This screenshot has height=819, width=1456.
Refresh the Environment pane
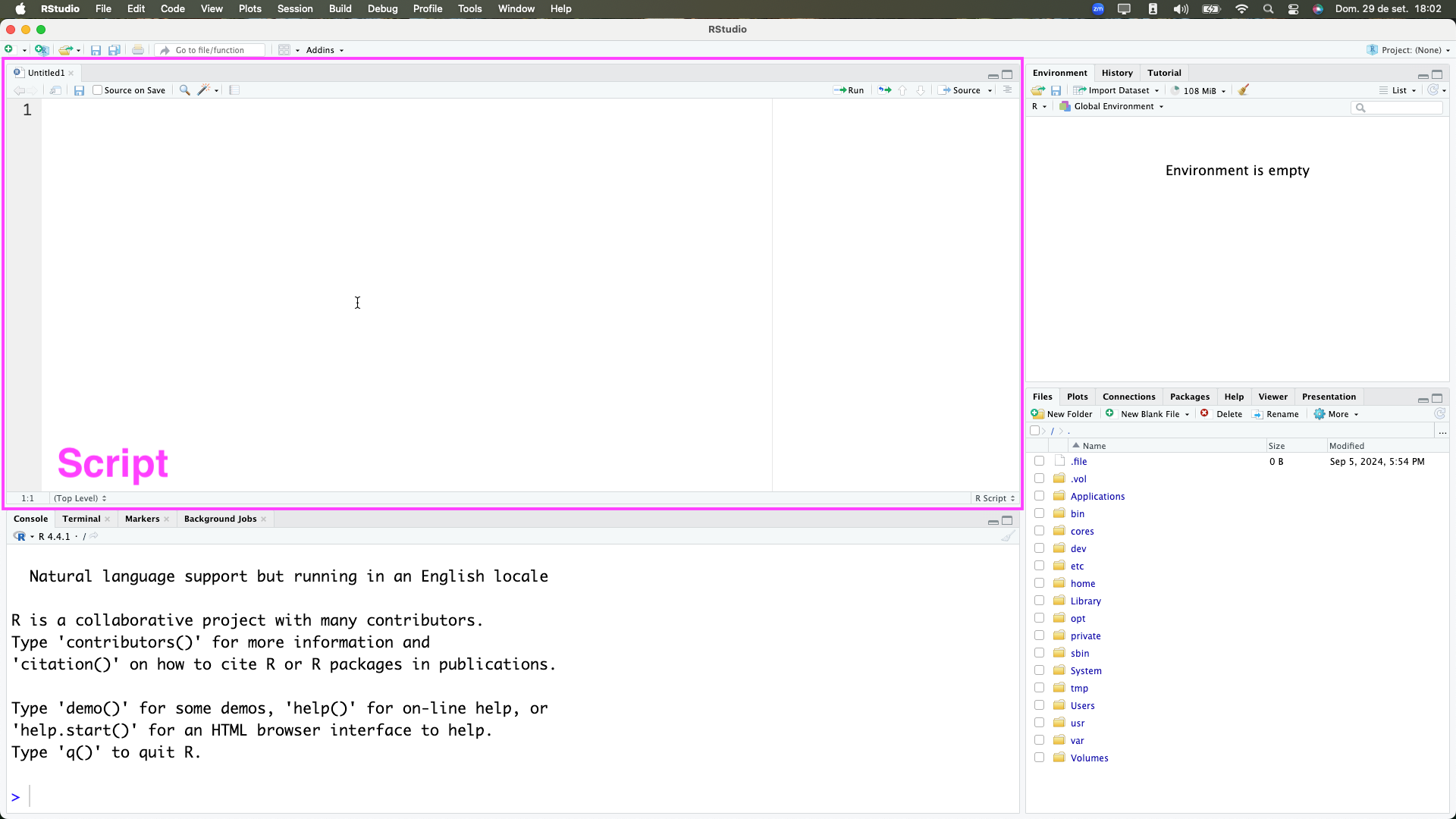(x=1432, y=90)
